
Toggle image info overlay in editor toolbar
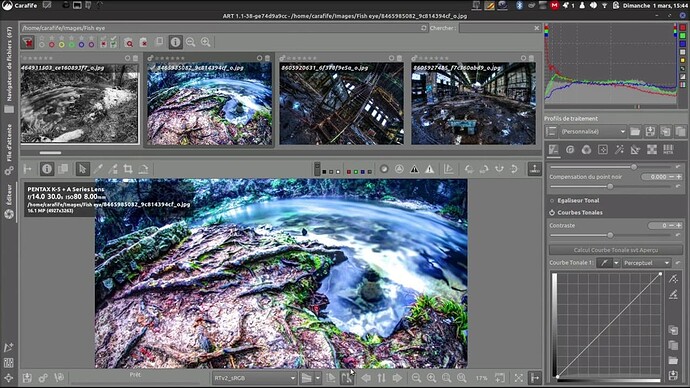(47, 169)
